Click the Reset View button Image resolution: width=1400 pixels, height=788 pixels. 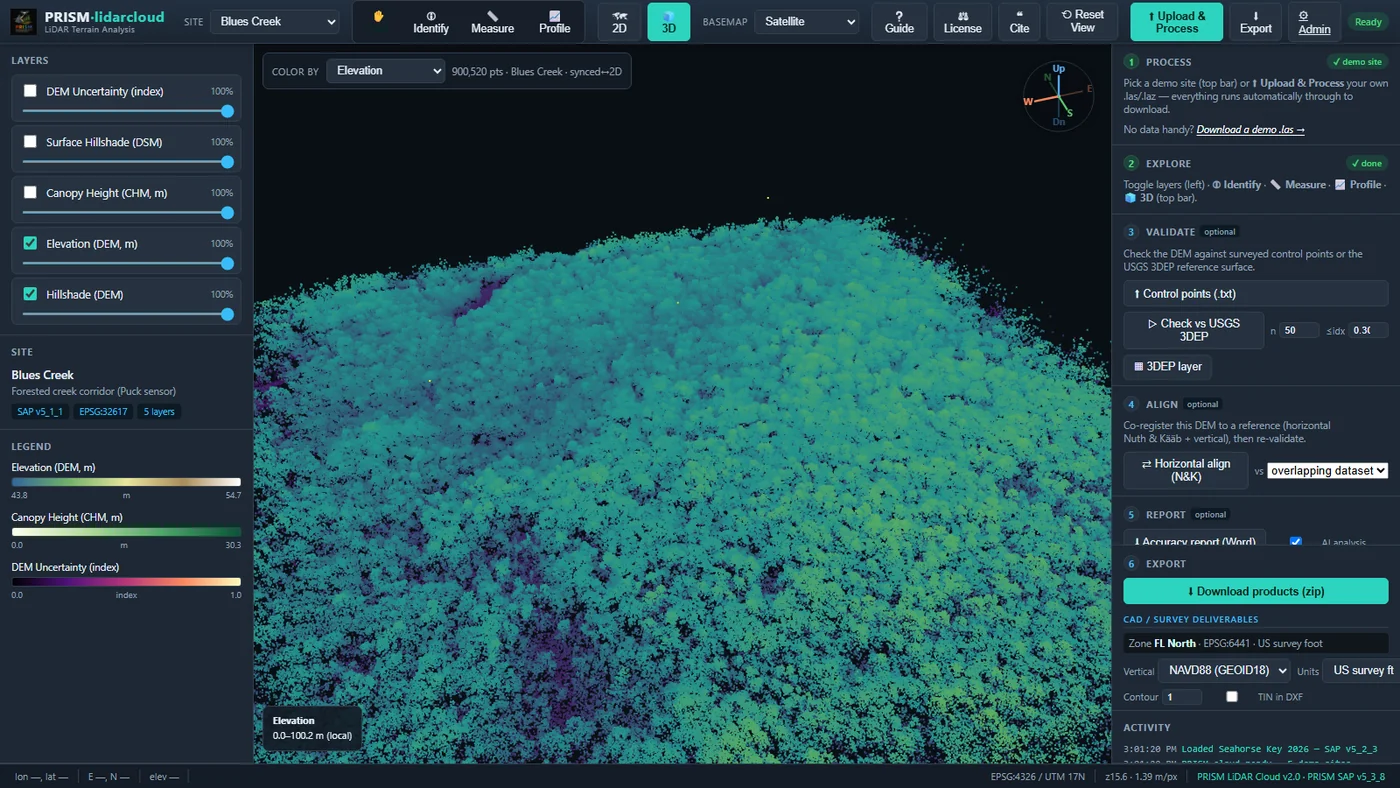pyautogui.click(x=1083, y=21)
